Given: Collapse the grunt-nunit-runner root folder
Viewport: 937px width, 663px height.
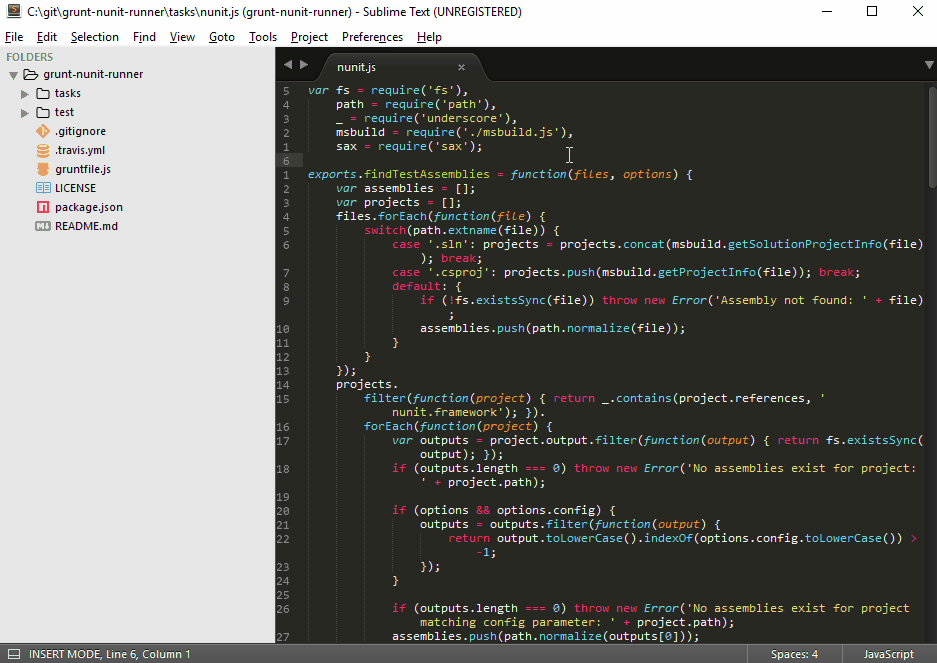Looking at the screenshot, I should click(13, 75).
